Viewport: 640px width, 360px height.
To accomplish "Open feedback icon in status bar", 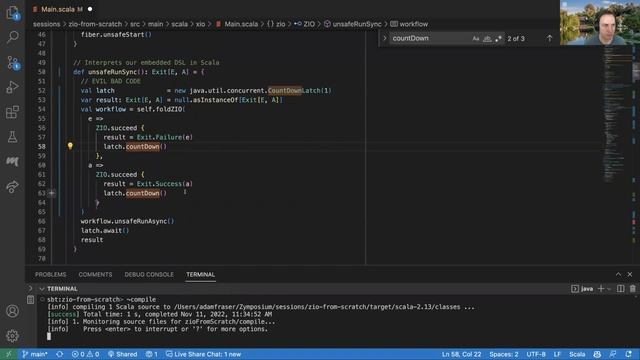I will pyautogui.click(x=613, y=354).
